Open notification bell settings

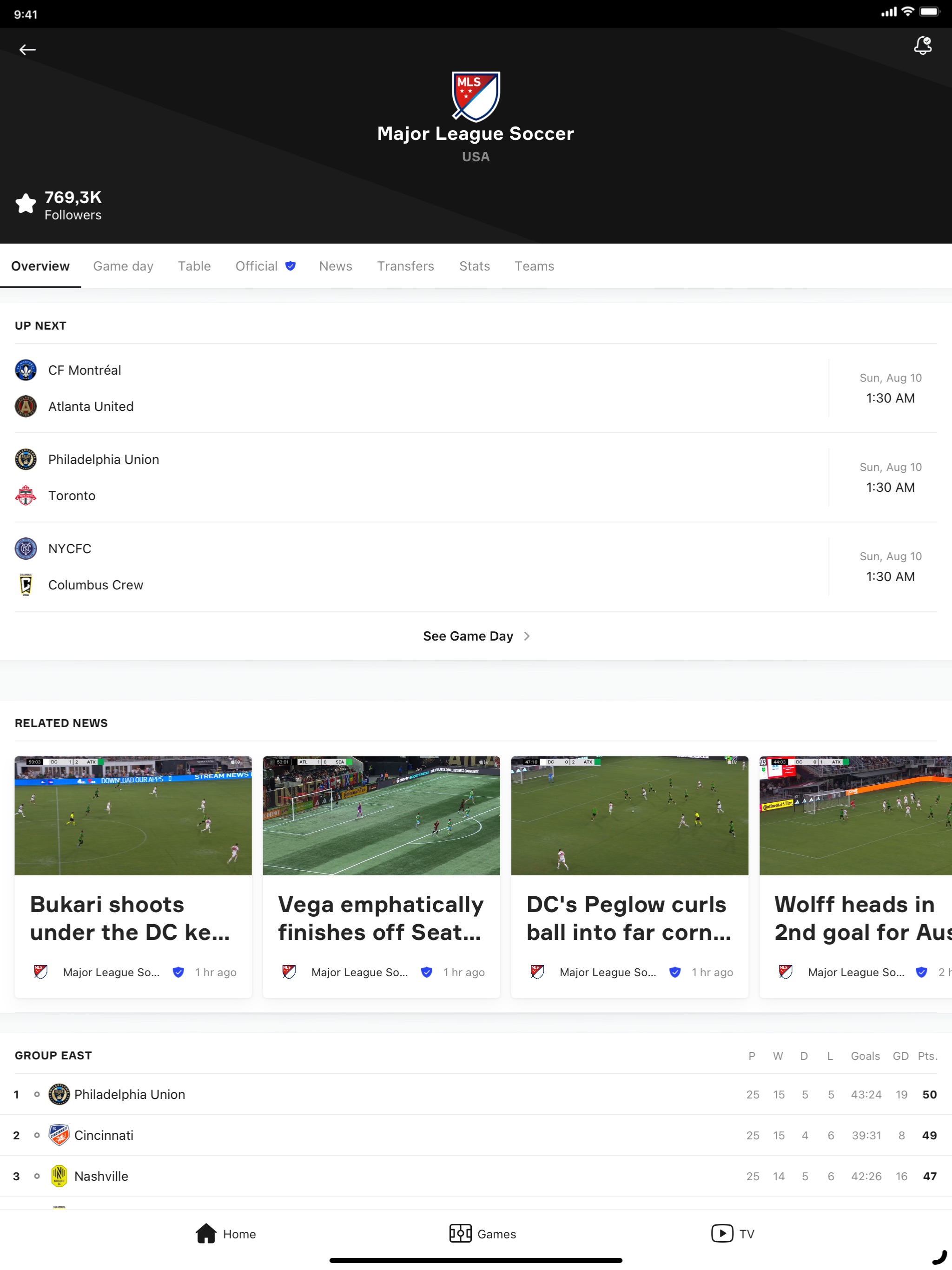922,46
